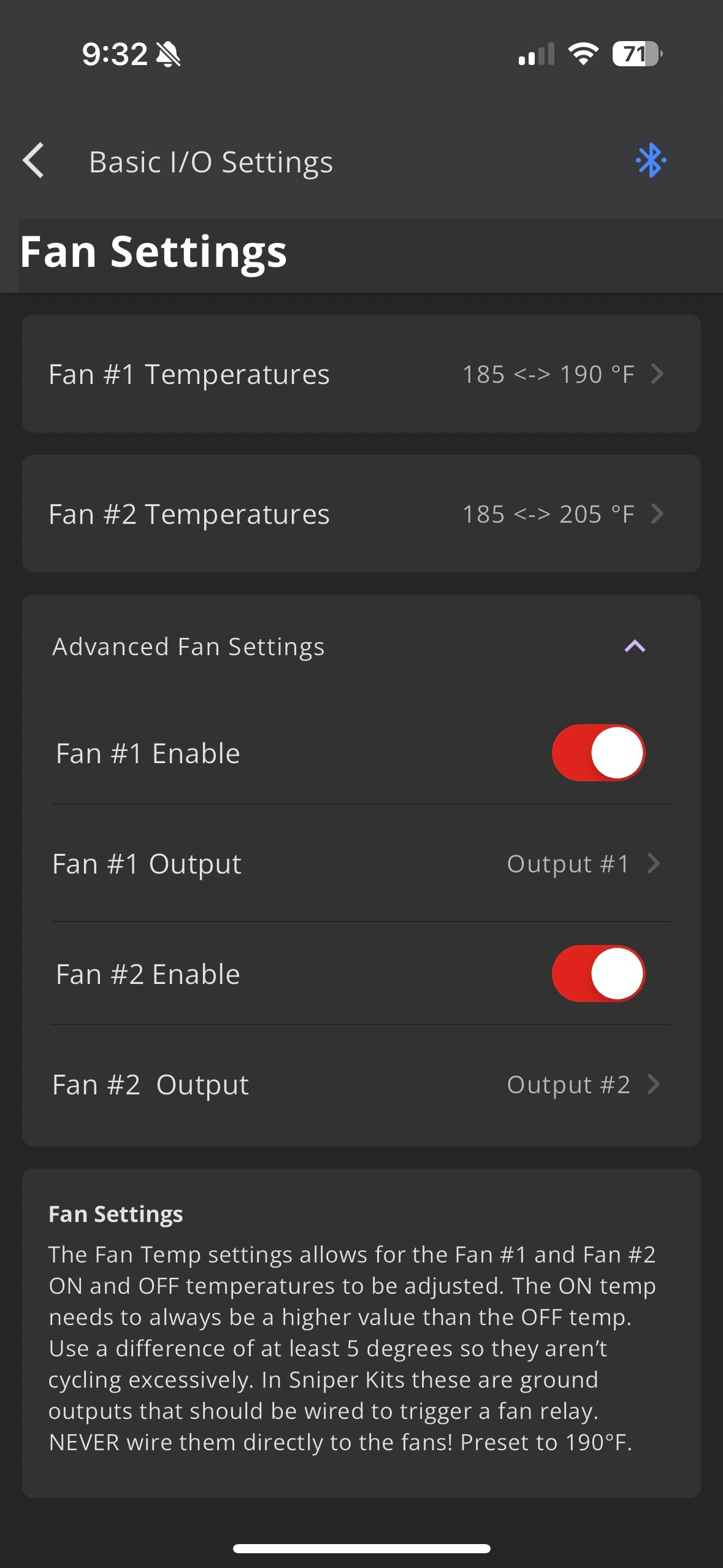Viewport: 723px width, 1568px height.
Task: Tap the Bluetooth connection icon
Action: coord(651,161)
